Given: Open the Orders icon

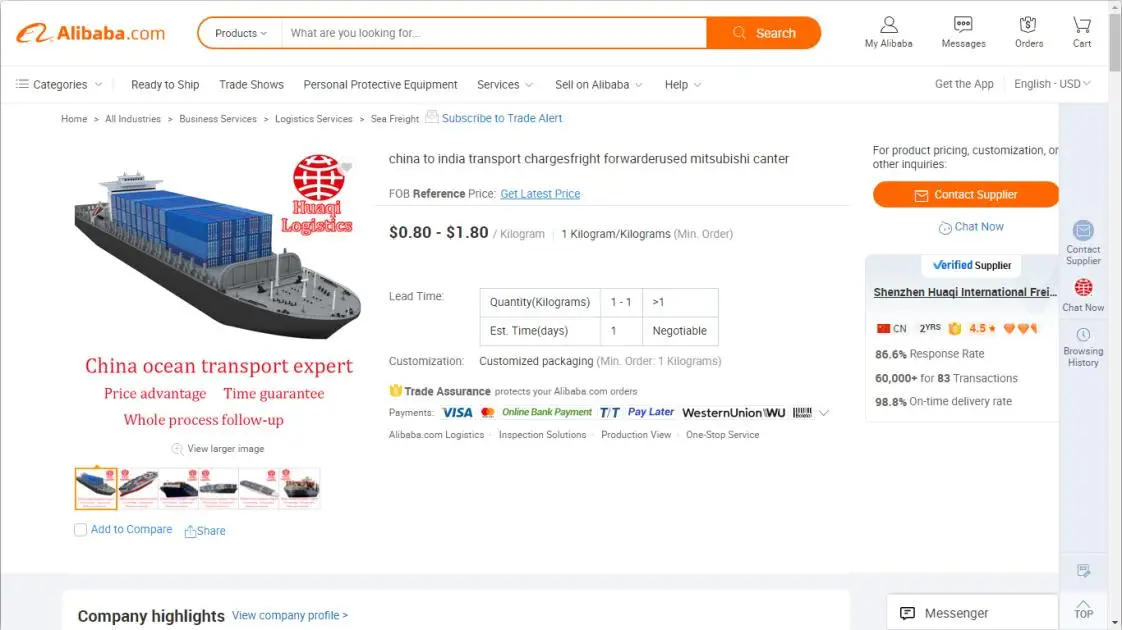Looking at the screenshot, I should 1028,25.
